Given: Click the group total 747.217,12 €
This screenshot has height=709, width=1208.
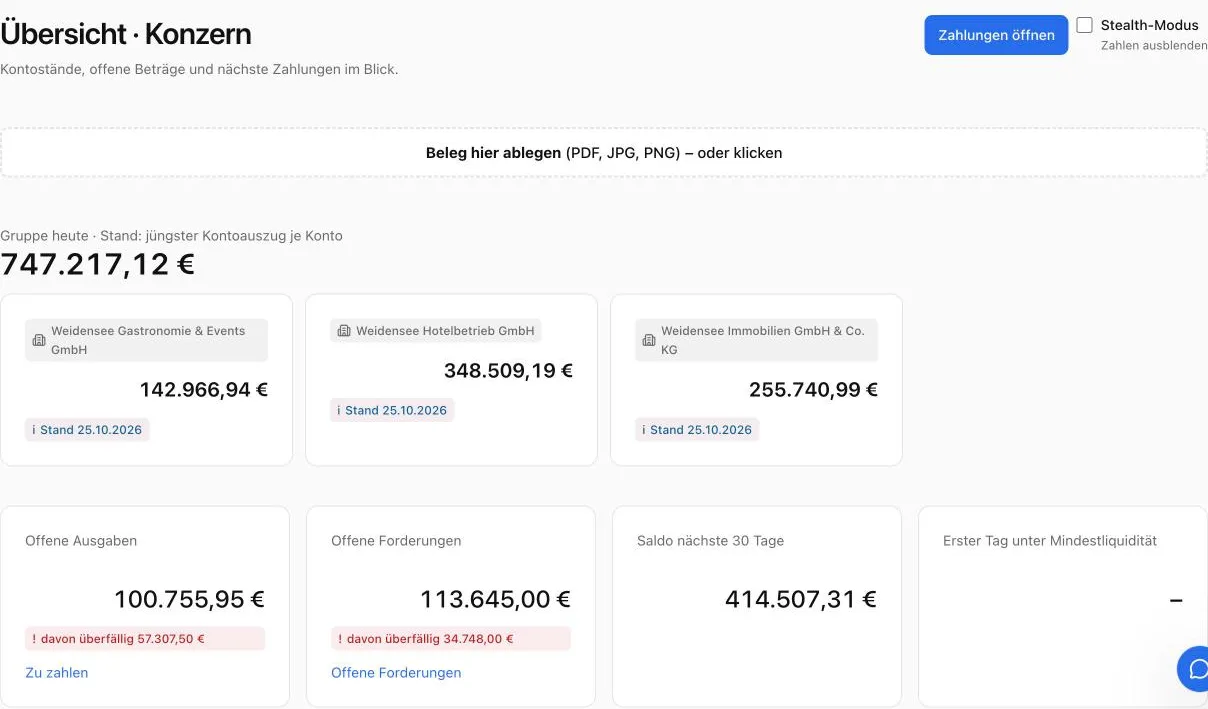Looking at the screenshot, I should (98, 265).
